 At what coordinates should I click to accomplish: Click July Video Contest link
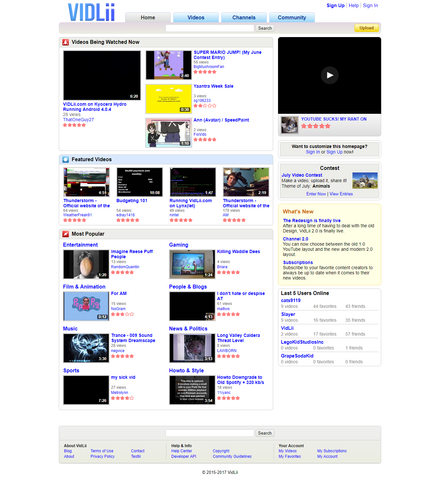(x=302, y=175)
